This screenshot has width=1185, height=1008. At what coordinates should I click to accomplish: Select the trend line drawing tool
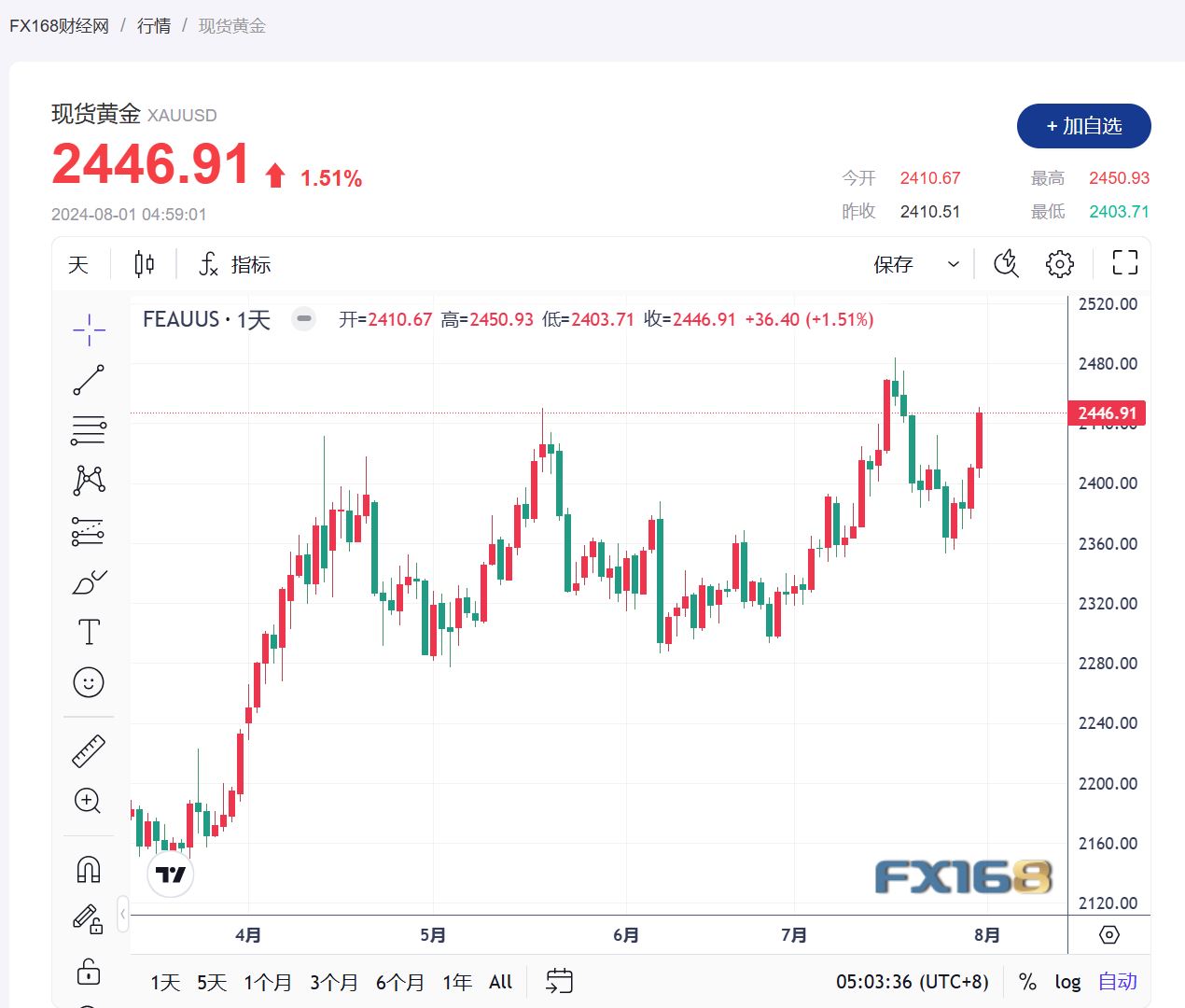click(90, 380)
